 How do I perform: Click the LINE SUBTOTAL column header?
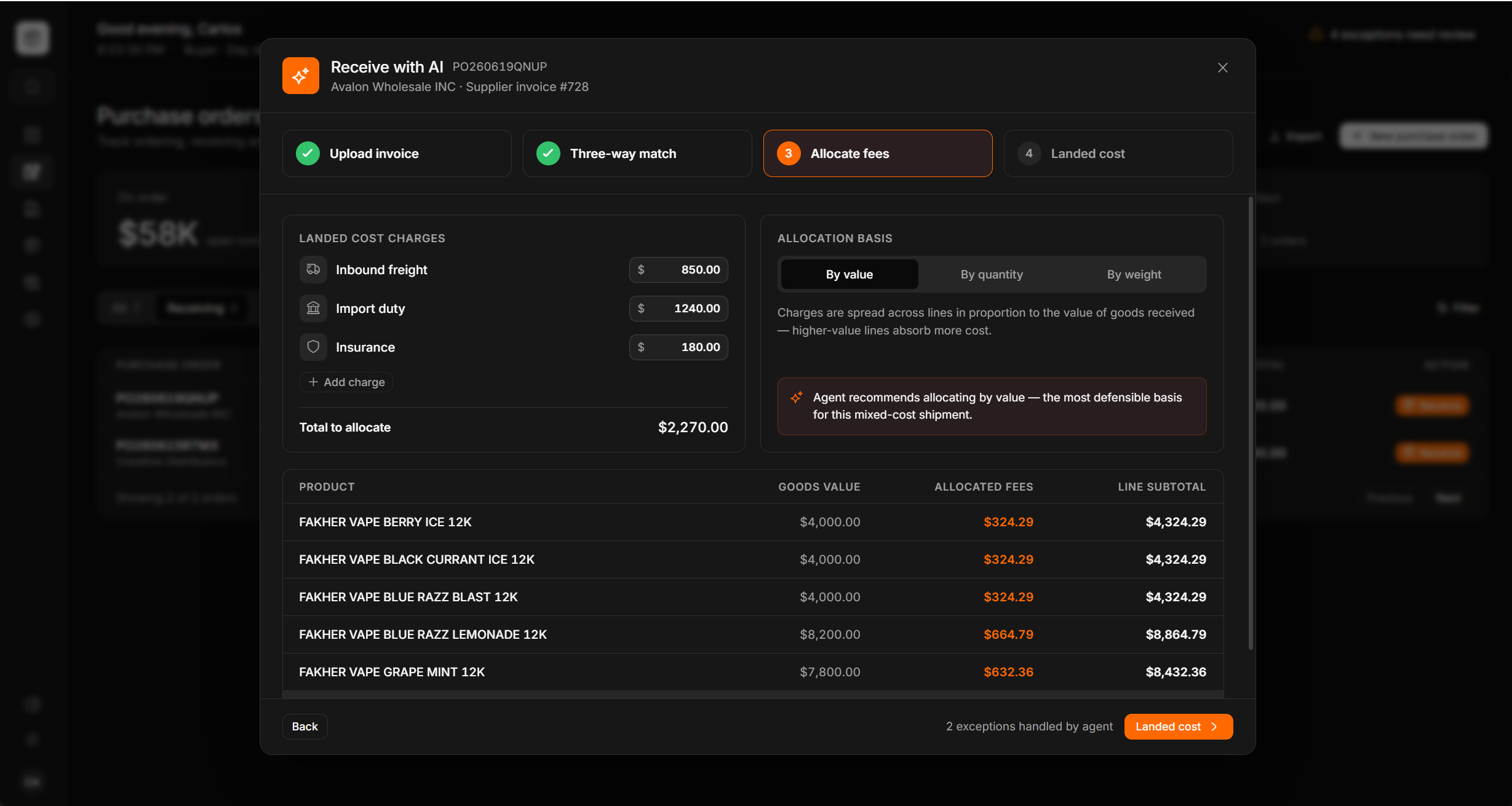(1161, 487)
